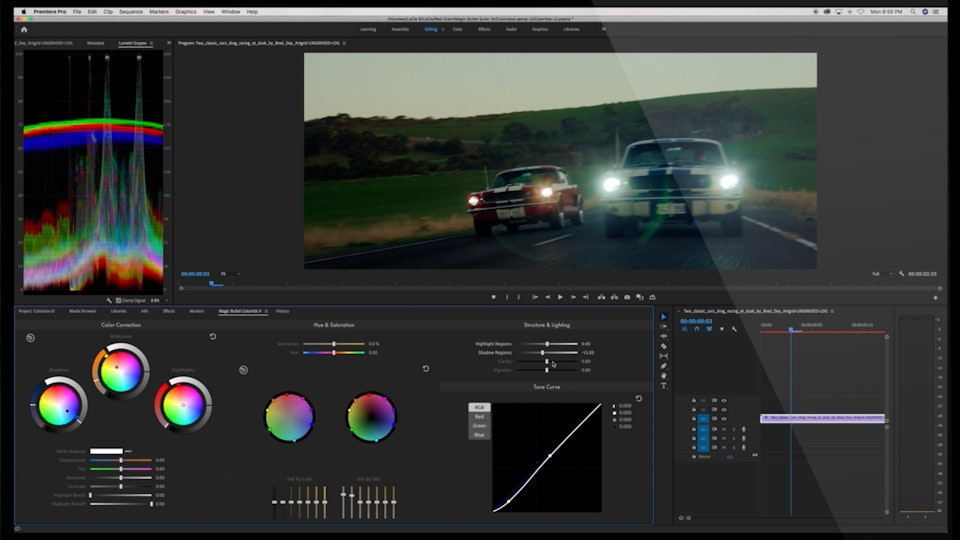Select the Razor tool
960x540 pixels.
(x=664, y=346)
